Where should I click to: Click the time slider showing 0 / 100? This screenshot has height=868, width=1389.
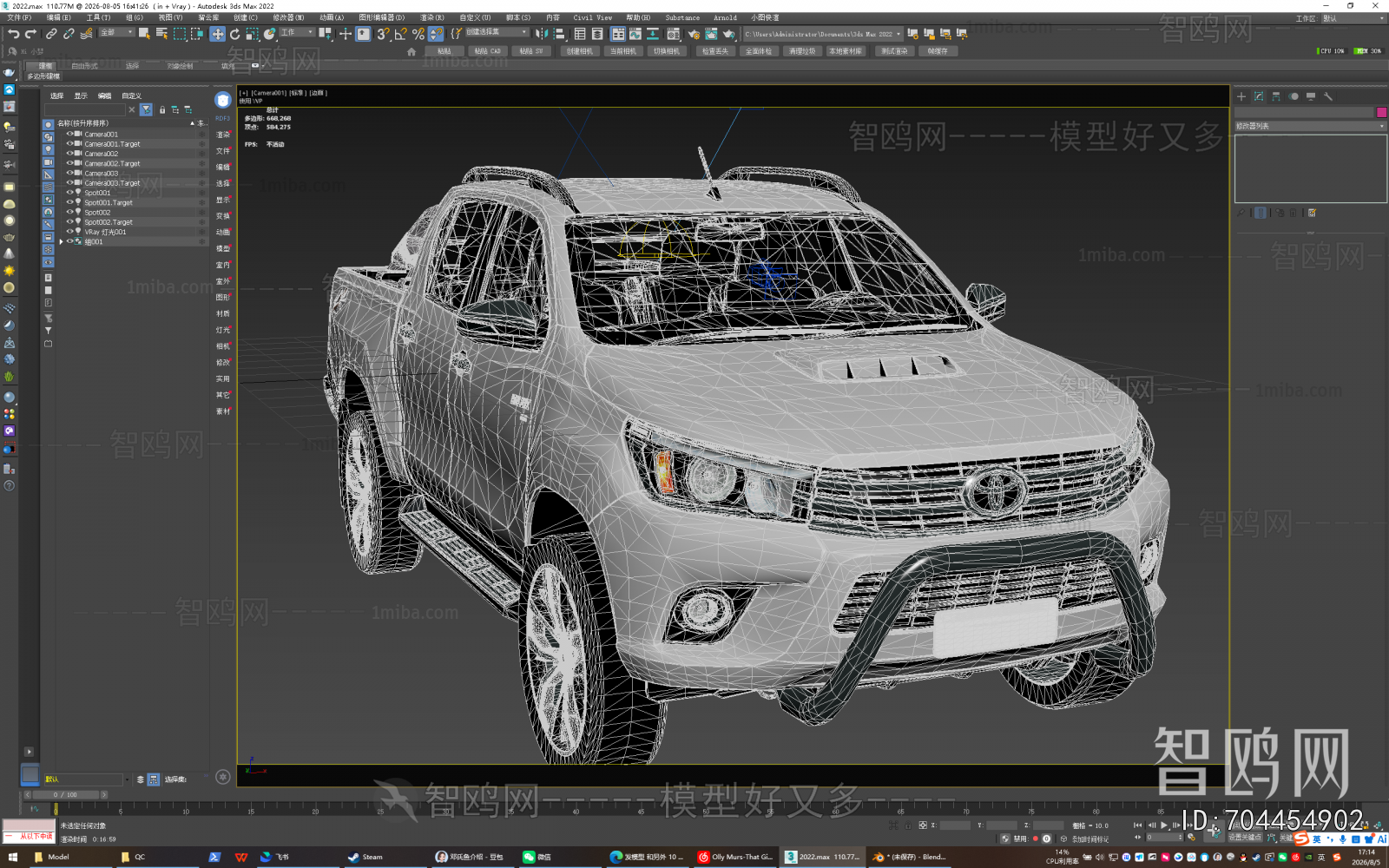point(65,794)
